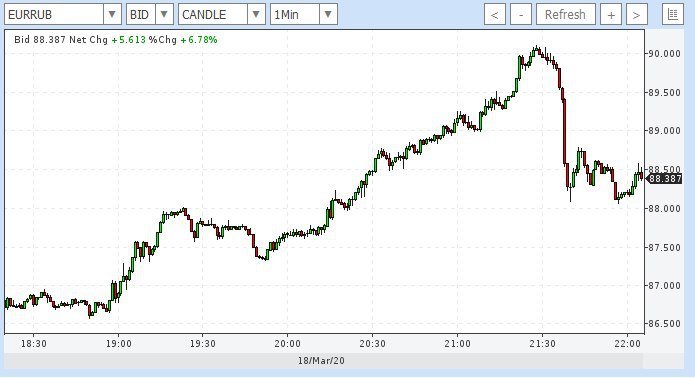Click the 19:00 time axis label
Image resolution: width=695 pixels, height=378 pixels.
coord(119,344)
